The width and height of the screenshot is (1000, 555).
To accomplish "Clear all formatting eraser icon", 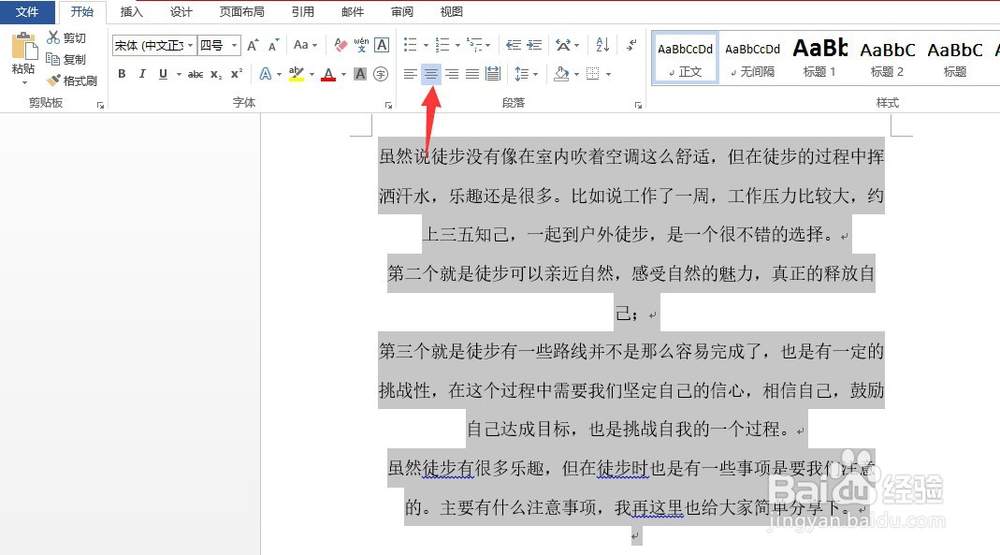I will pos(341,45).
